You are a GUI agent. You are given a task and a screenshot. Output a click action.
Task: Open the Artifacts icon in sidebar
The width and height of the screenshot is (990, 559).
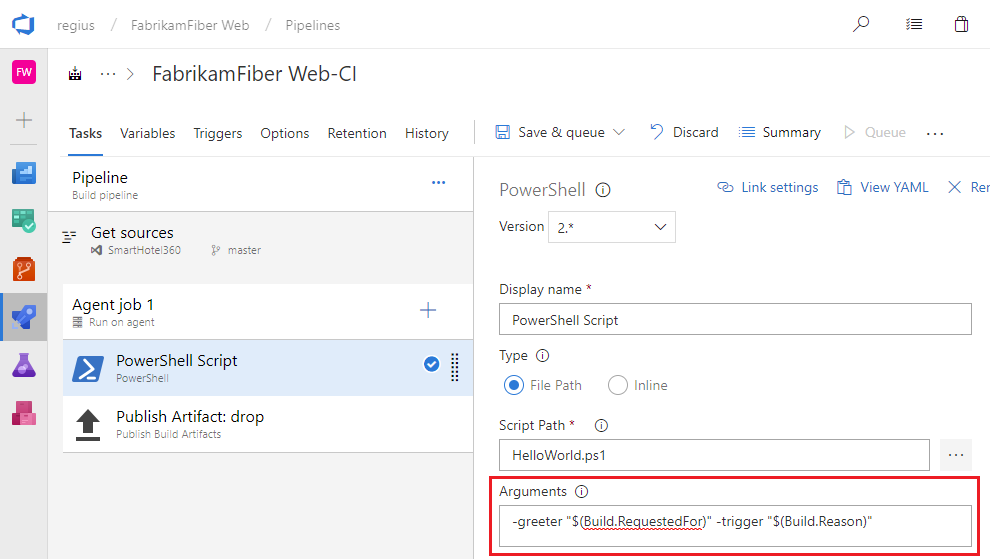(x=23, y=412)
